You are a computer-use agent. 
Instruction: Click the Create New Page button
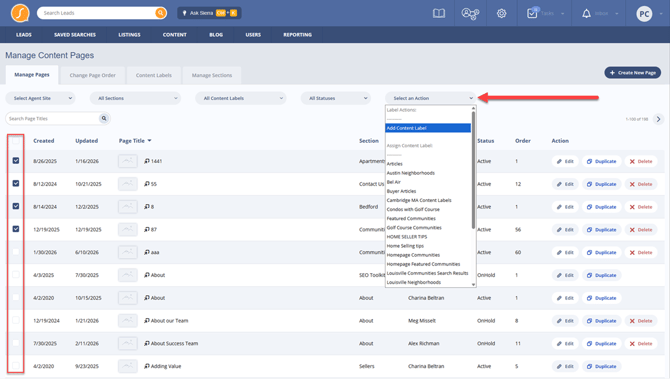click(632, 73)
